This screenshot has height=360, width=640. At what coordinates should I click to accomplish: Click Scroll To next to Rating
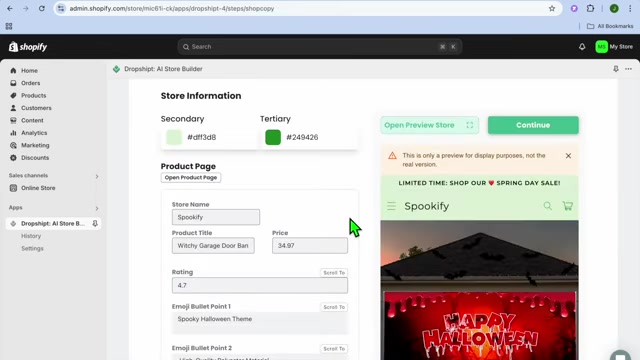point(334,273)
